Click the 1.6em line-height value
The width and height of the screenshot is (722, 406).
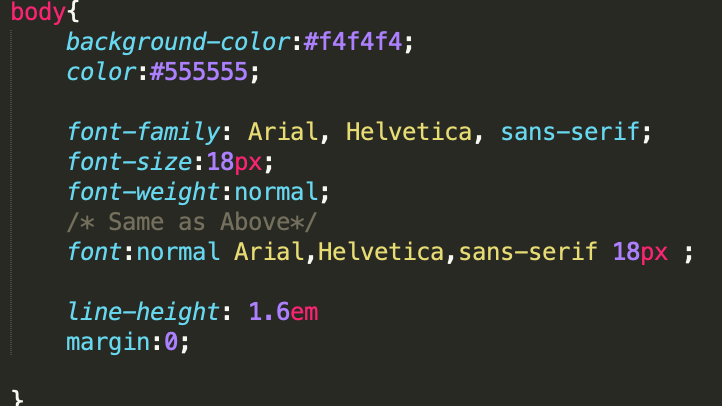(283, 311)
